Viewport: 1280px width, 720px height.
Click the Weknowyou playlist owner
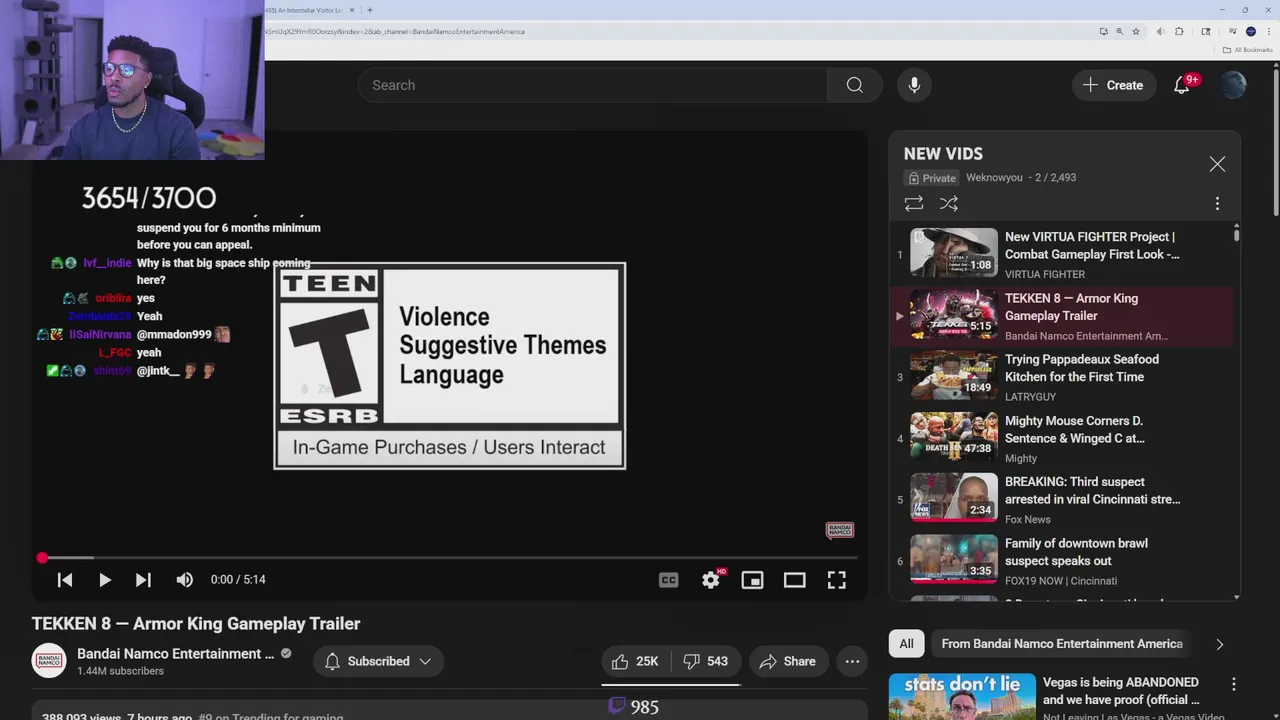pyautogui.click(x=994, y=178)
